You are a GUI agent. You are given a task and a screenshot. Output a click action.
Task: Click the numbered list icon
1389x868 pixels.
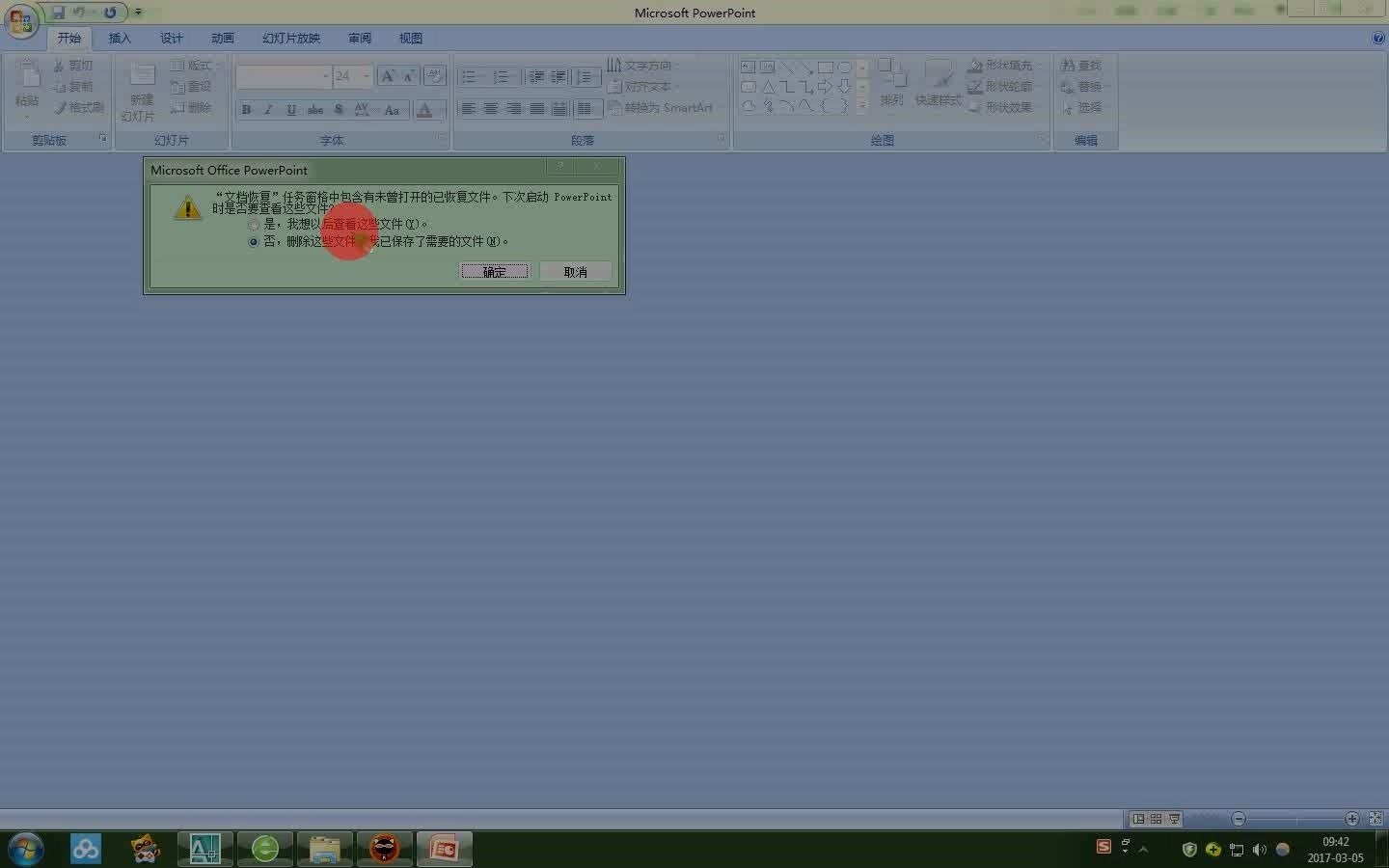[x=502, y=77]
